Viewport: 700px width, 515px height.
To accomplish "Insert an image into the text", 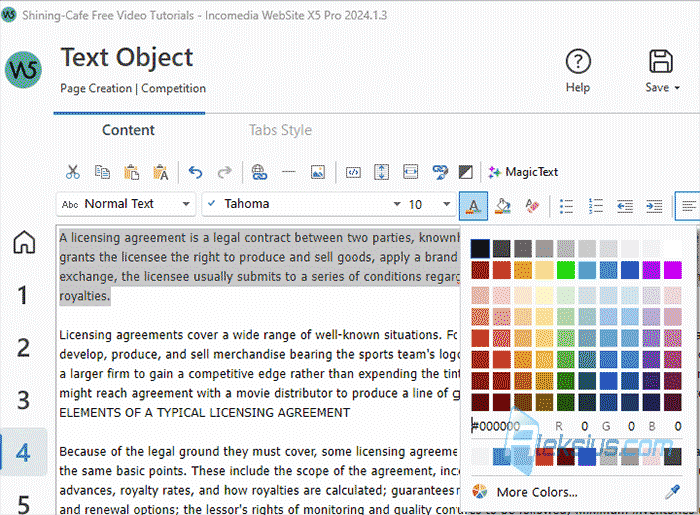I will point(318,172).
